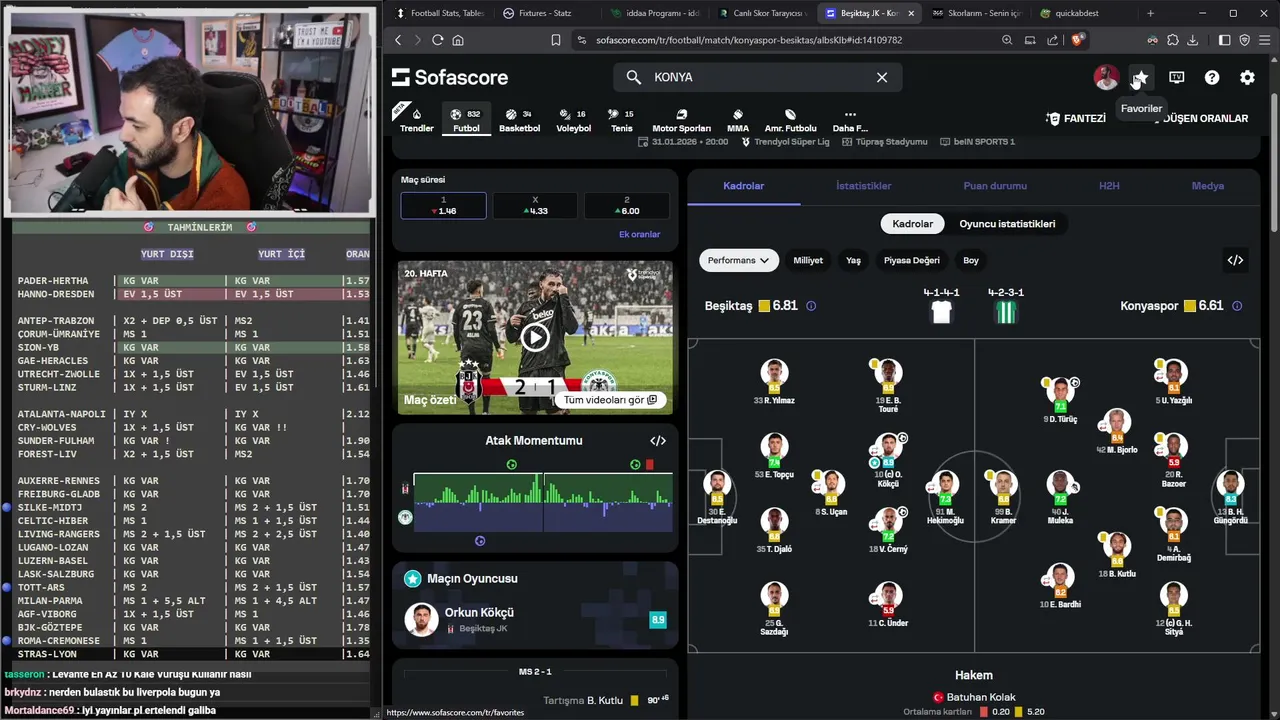
Task: Open player R. Yılmaz on pitch
Action: 773,381
